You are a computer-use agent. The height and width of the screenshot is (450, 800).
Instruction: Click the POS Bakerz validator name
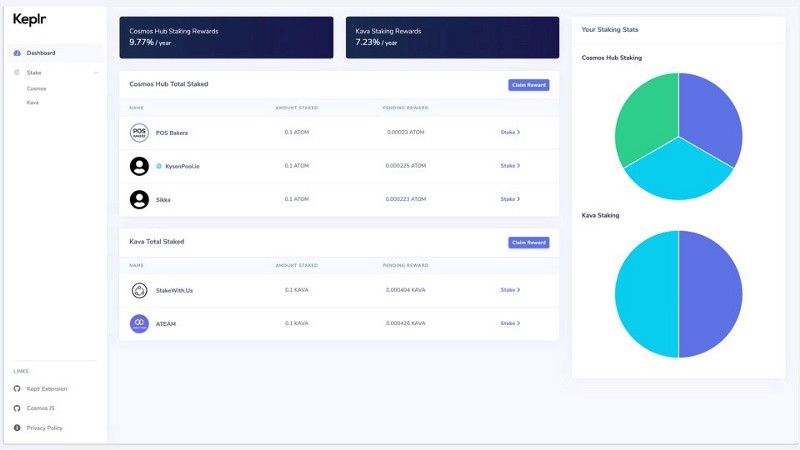(x=171, y=133)
